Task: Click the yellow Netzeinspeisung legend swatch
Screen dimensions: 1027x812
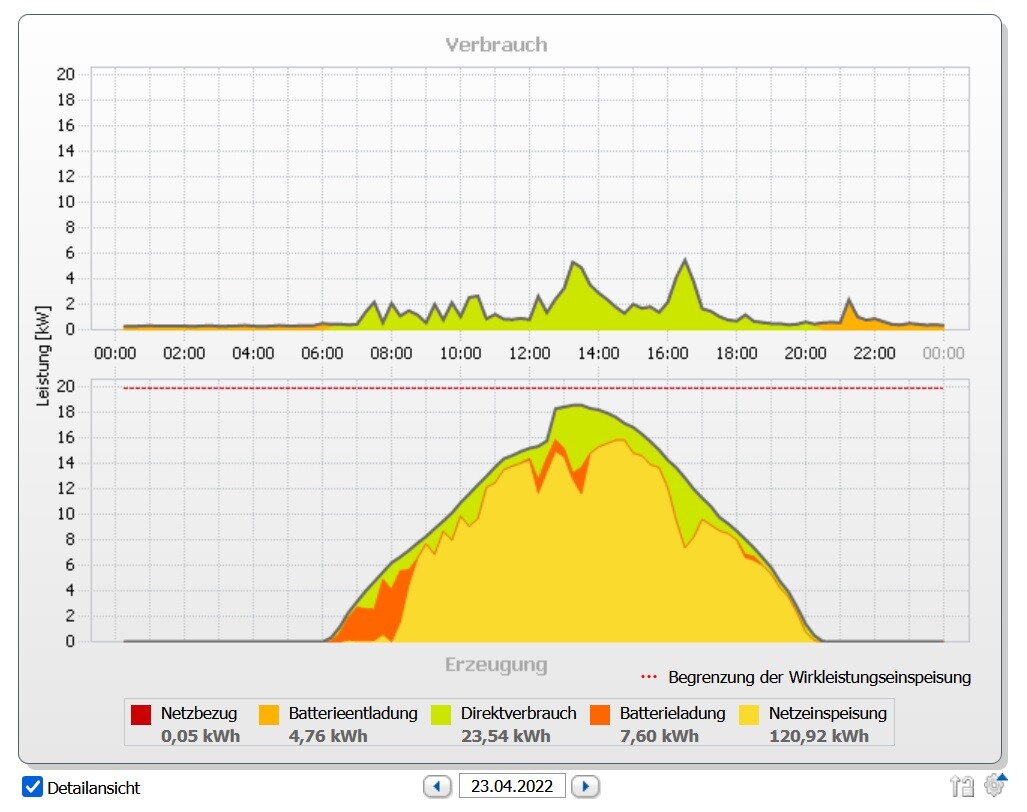Action: coord(749,714)
